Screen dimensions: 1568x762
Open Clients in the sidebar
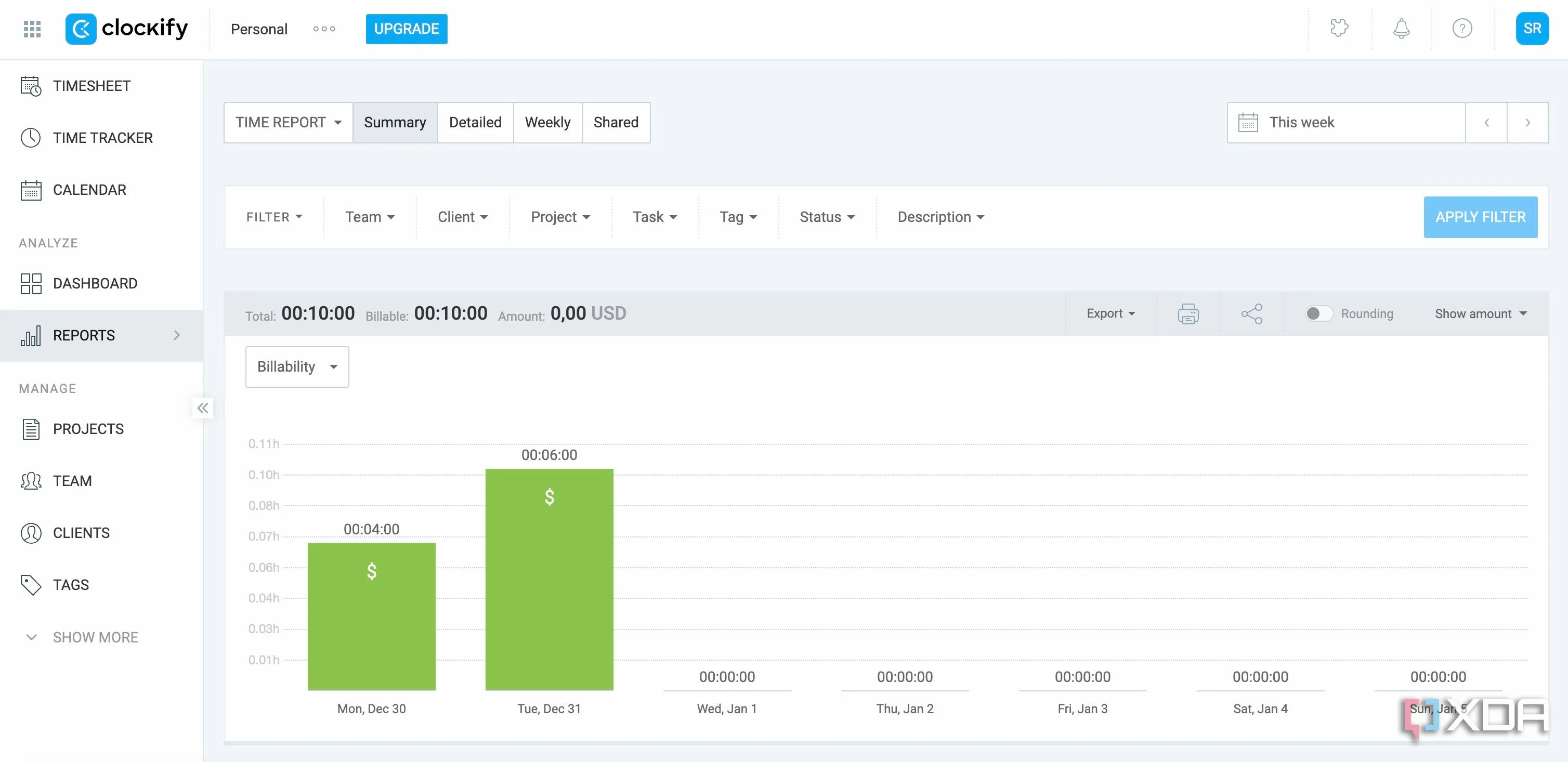(x=101, y=533)
